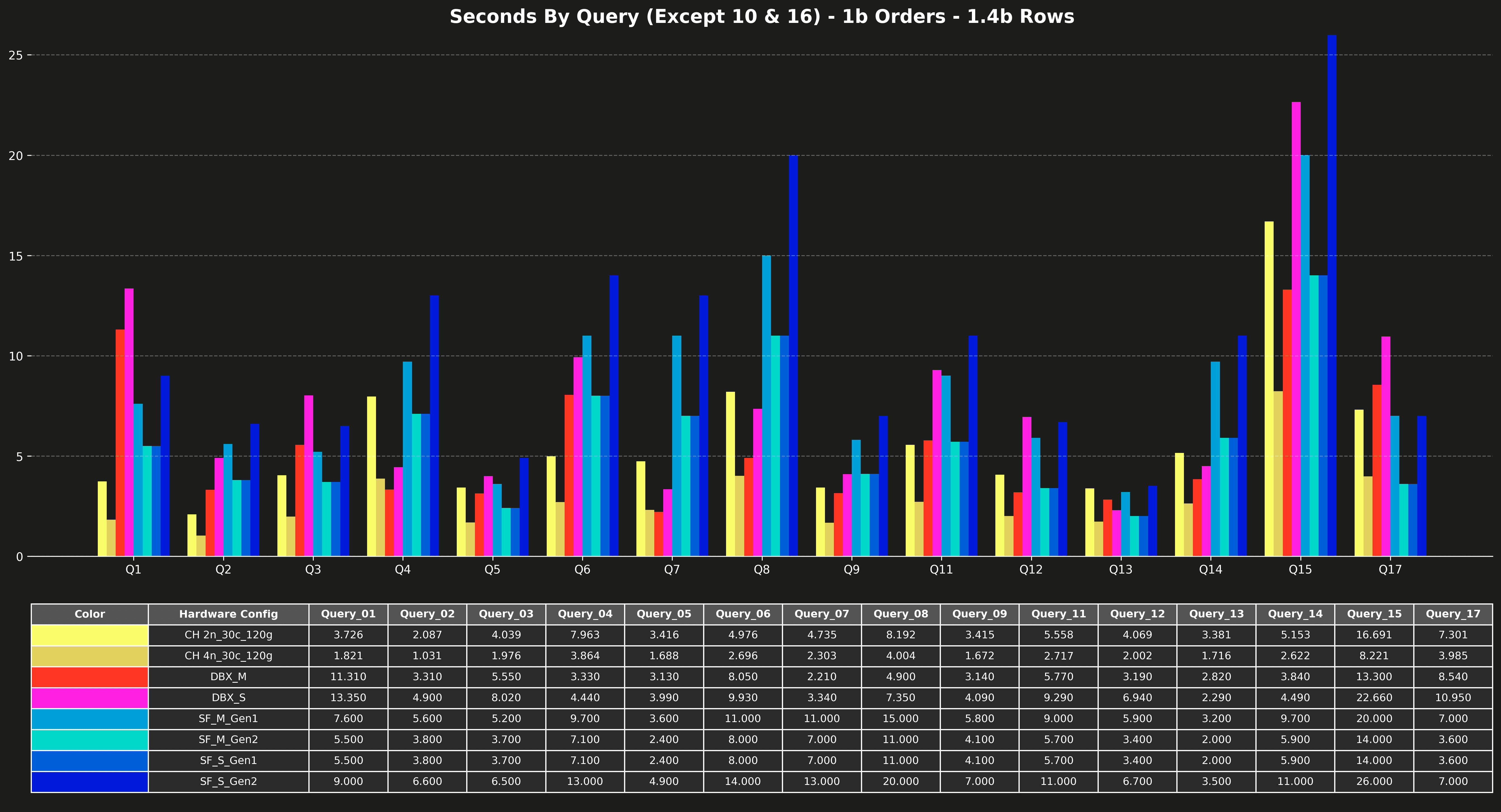Select the 'Query_08' column header
The height and width of the screenshot is (812, 1501).
[901, 614]
